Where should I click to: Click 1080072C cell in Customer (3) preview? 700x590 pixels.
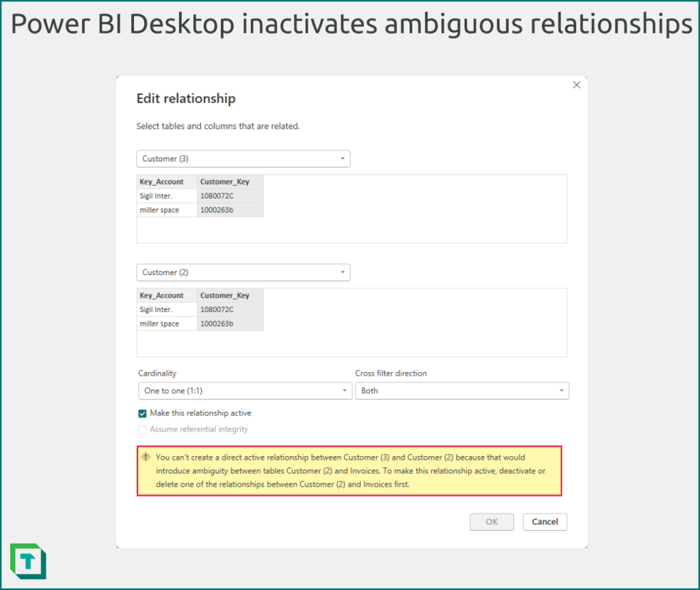pos(230,196)
